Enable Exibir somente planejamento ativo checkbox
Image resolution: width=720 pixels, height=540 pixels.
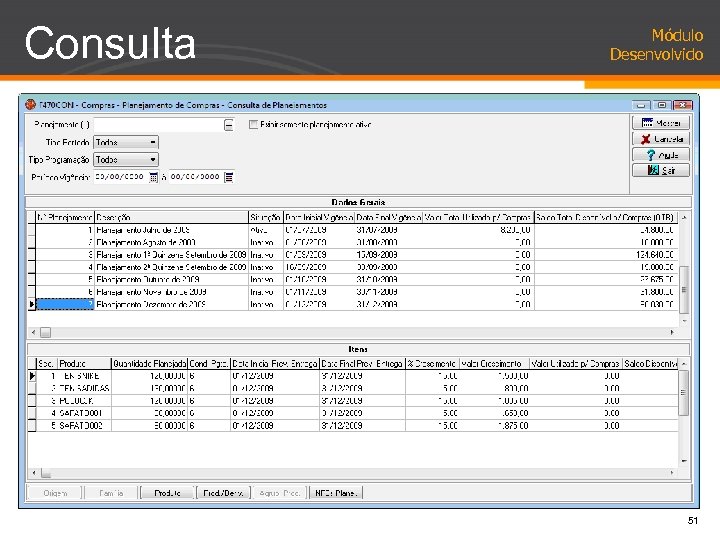[x=253, y=124]
